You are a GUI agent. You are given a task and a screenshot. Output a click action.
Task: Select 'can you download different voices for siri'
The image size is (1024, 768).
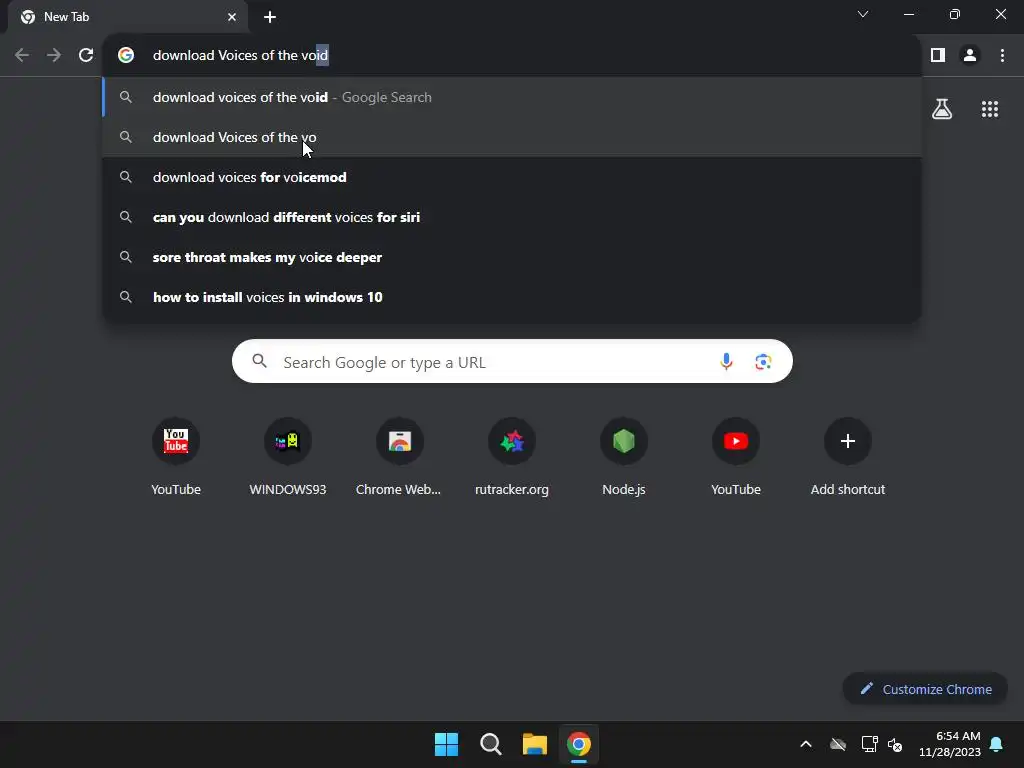(x=512, y=217)
